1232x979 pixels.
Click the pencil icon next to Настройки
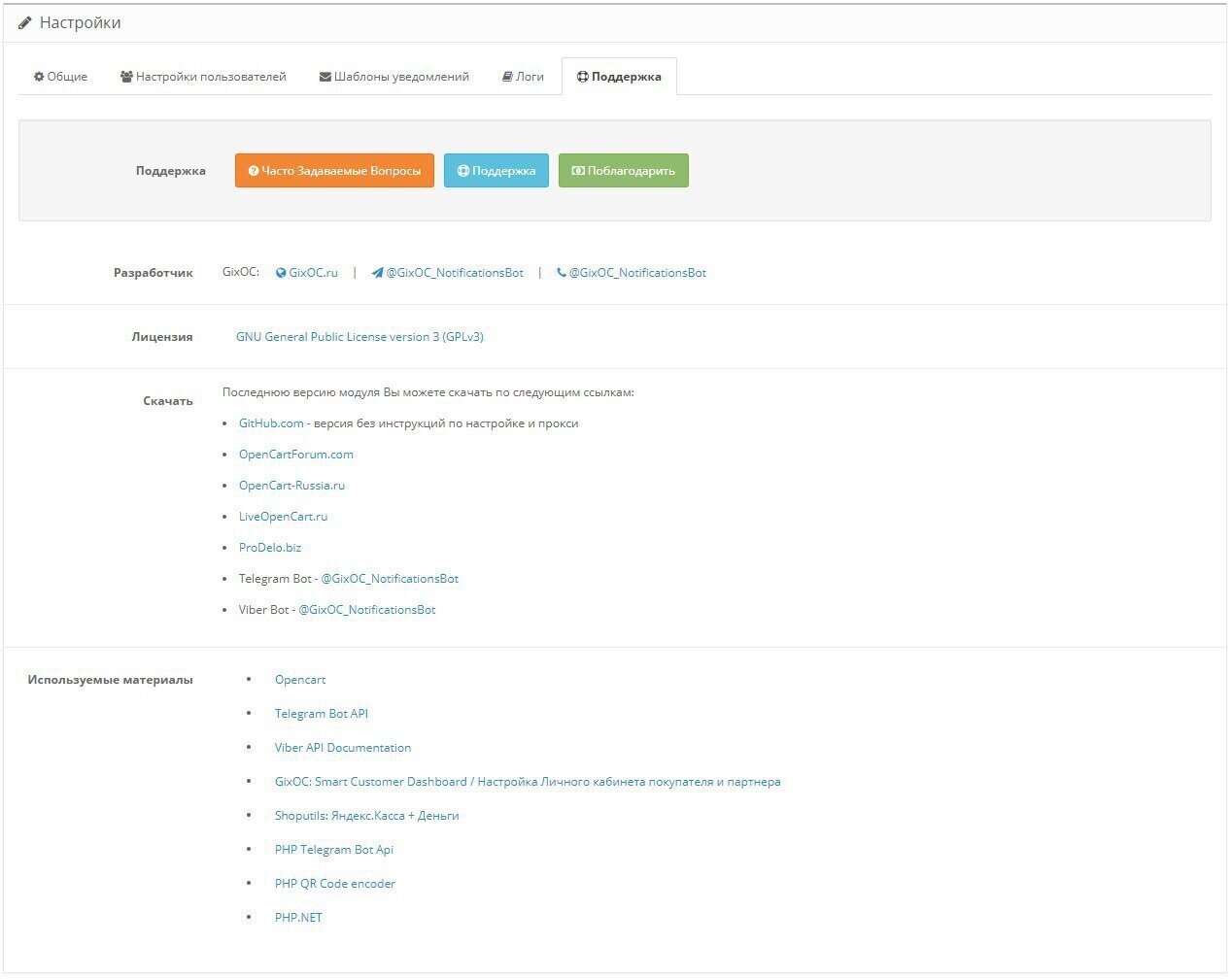click(x=25, y=22)
